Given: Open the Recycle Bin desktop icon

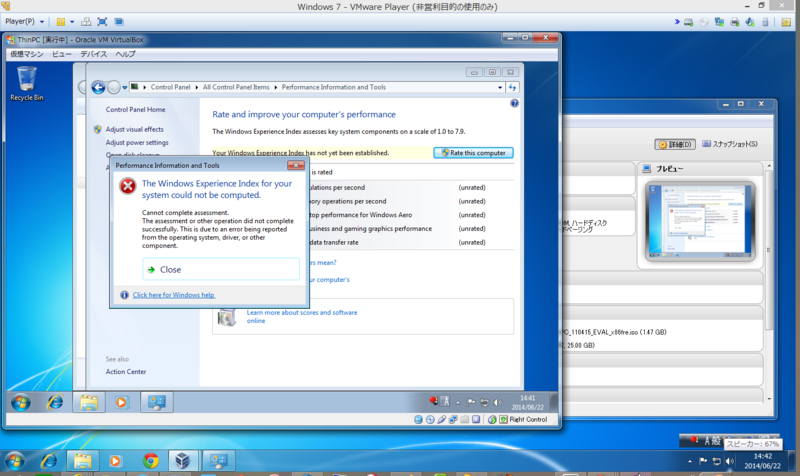Looking at the screenshot, I should coord(27,84).
